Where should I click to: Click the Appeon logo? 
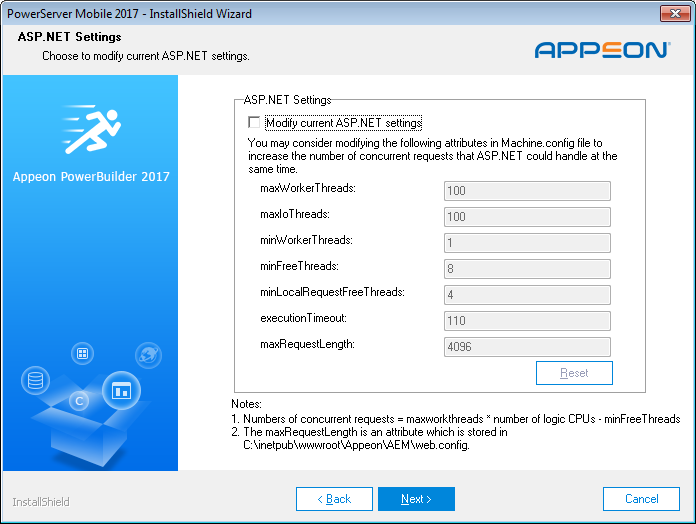(602, 50)
